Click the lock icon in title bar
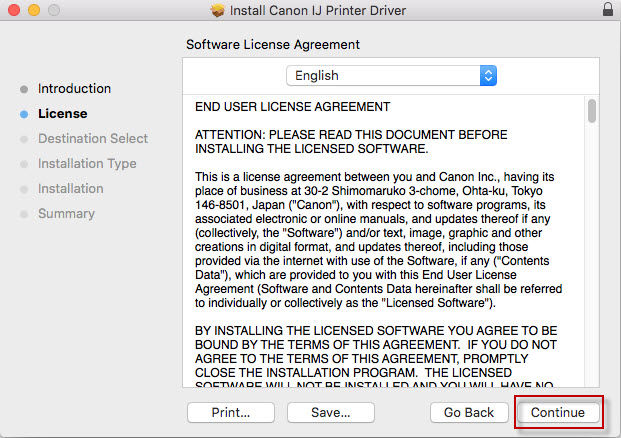 [608, 9]
